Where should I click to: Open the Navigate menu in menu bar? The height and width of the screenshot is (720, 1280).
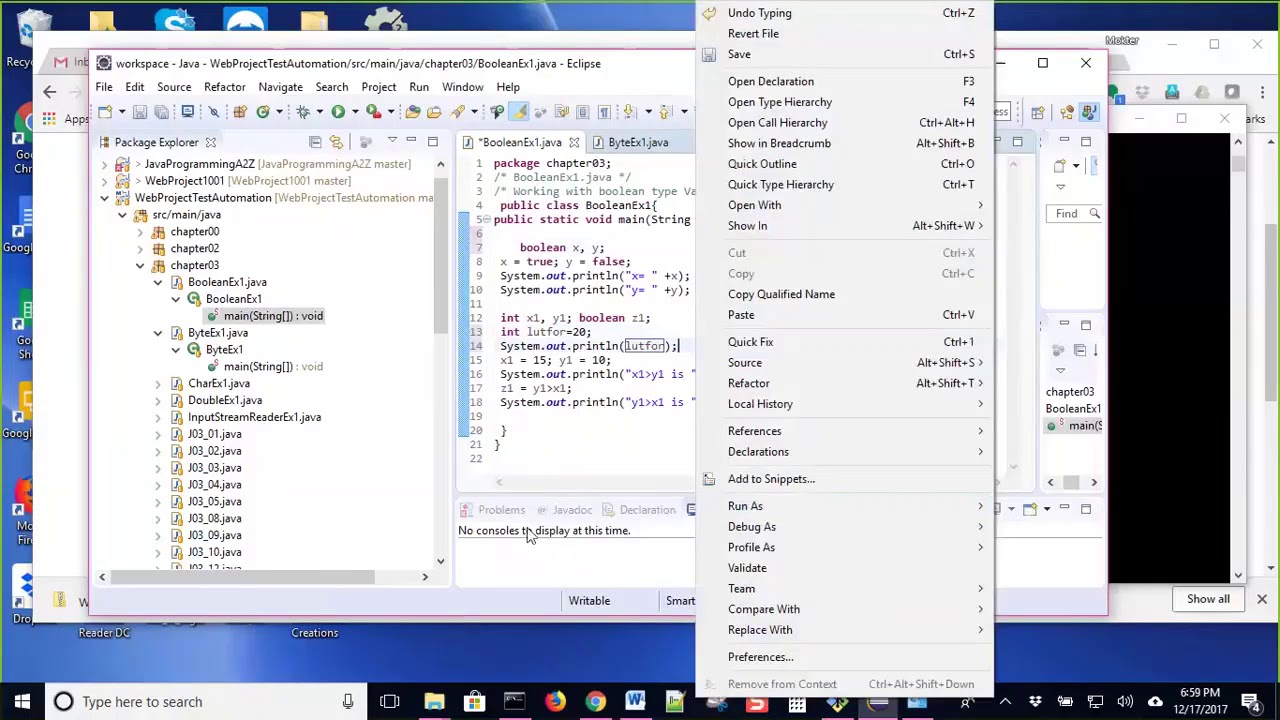280,87
